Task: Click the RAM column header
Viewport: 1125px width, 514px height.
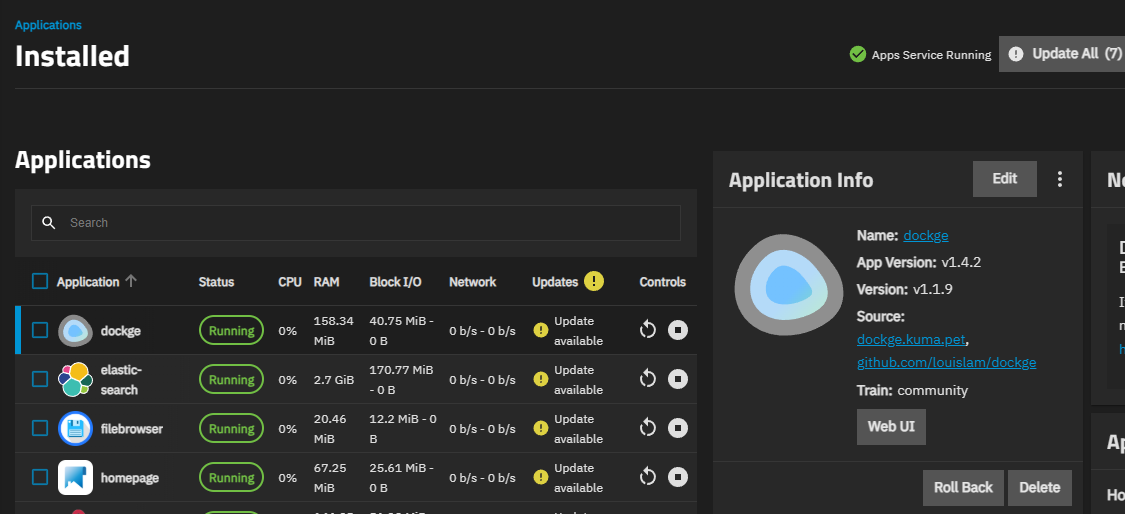Action: pos(326,281)
